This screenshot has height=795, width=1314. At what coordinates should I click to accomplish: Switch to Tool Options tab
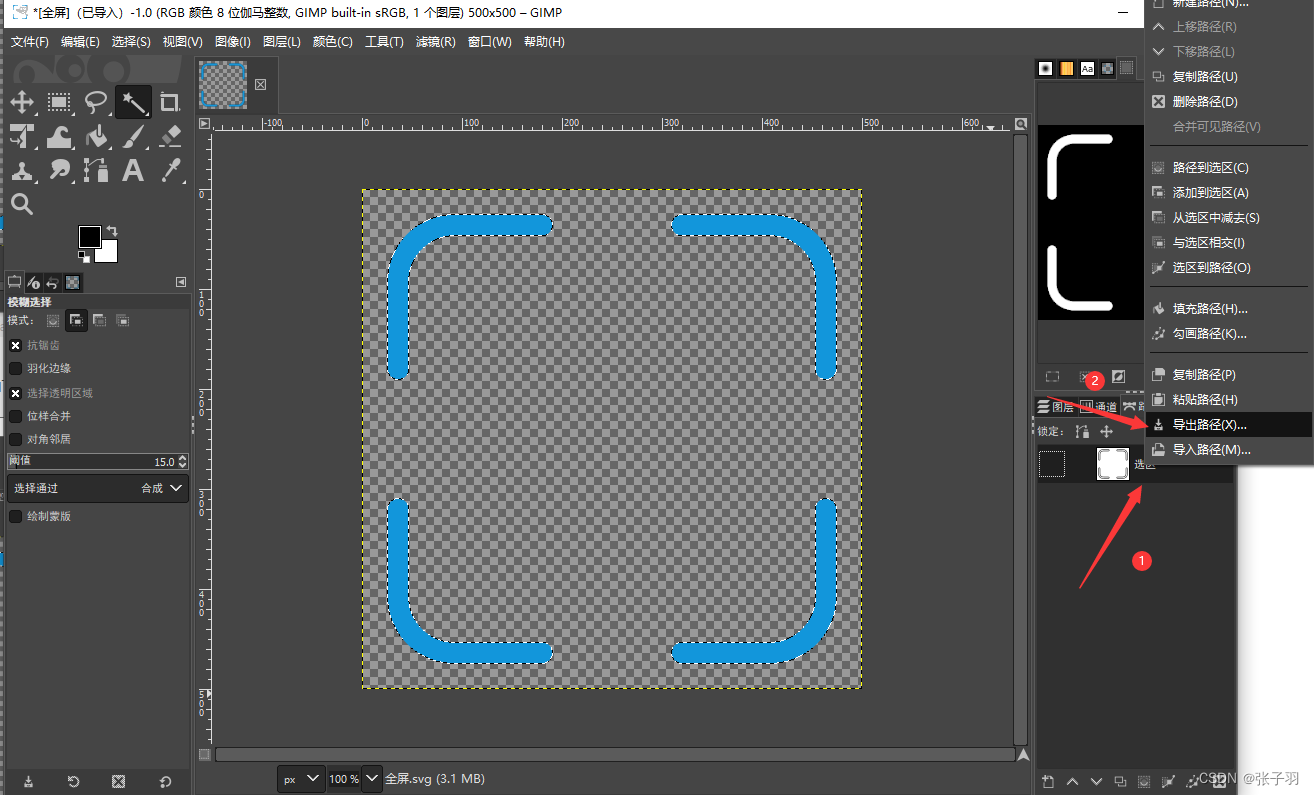[15, 282]
